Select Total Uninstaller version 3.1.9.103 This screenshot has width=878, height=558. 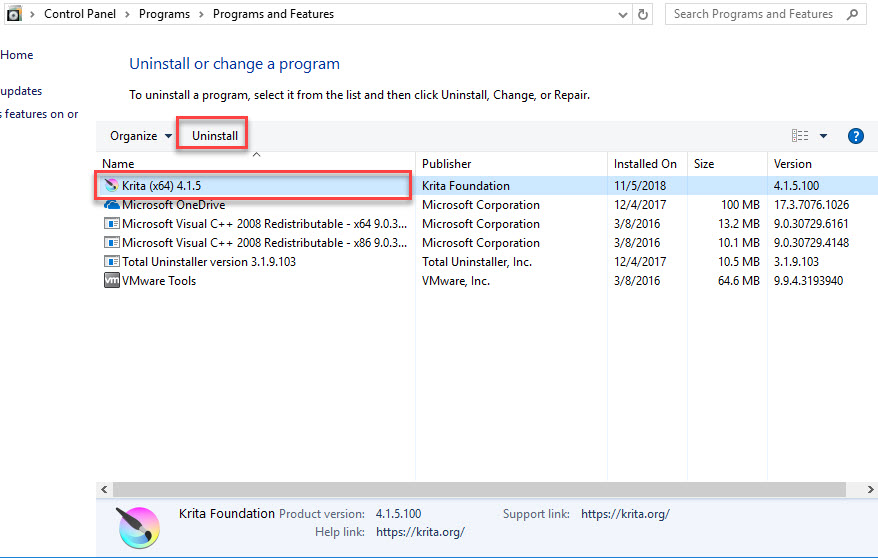tap(209, 262)
